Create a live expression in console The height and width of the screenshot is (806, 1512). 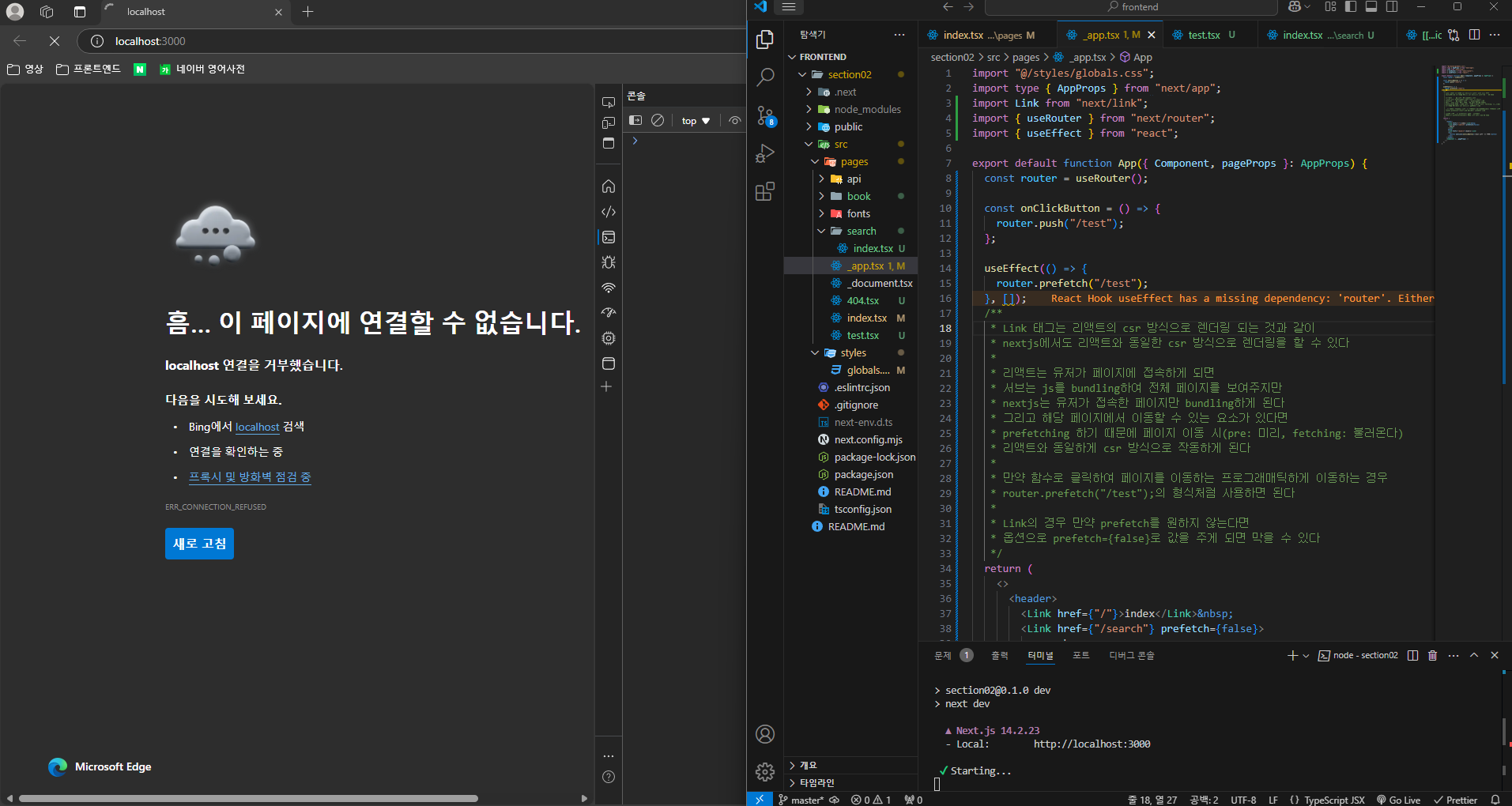coord(735,120)
